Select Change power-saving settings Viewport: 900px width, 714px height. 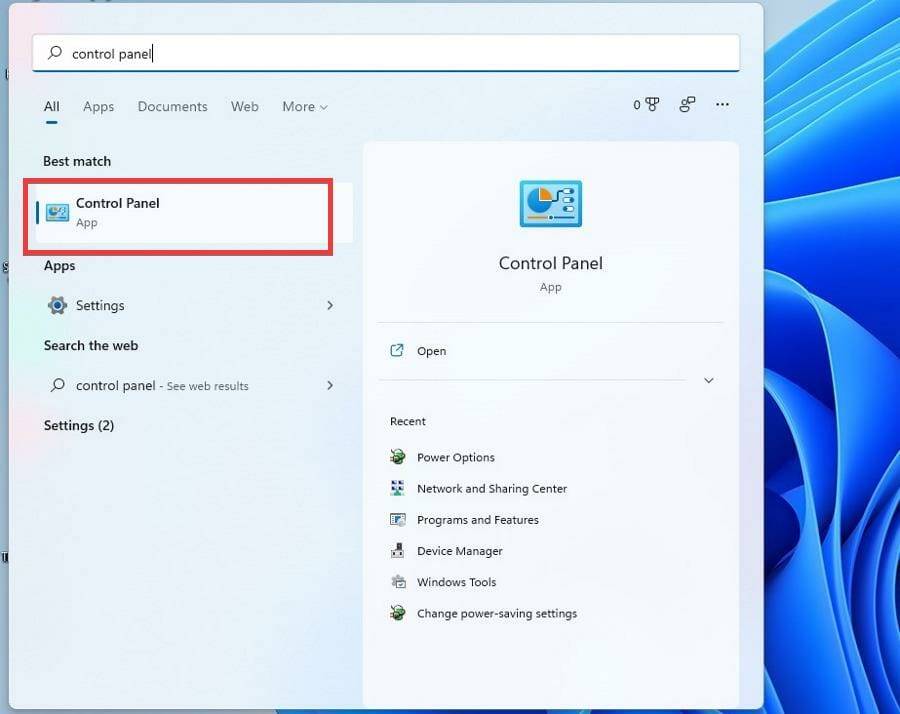point(496,613)
